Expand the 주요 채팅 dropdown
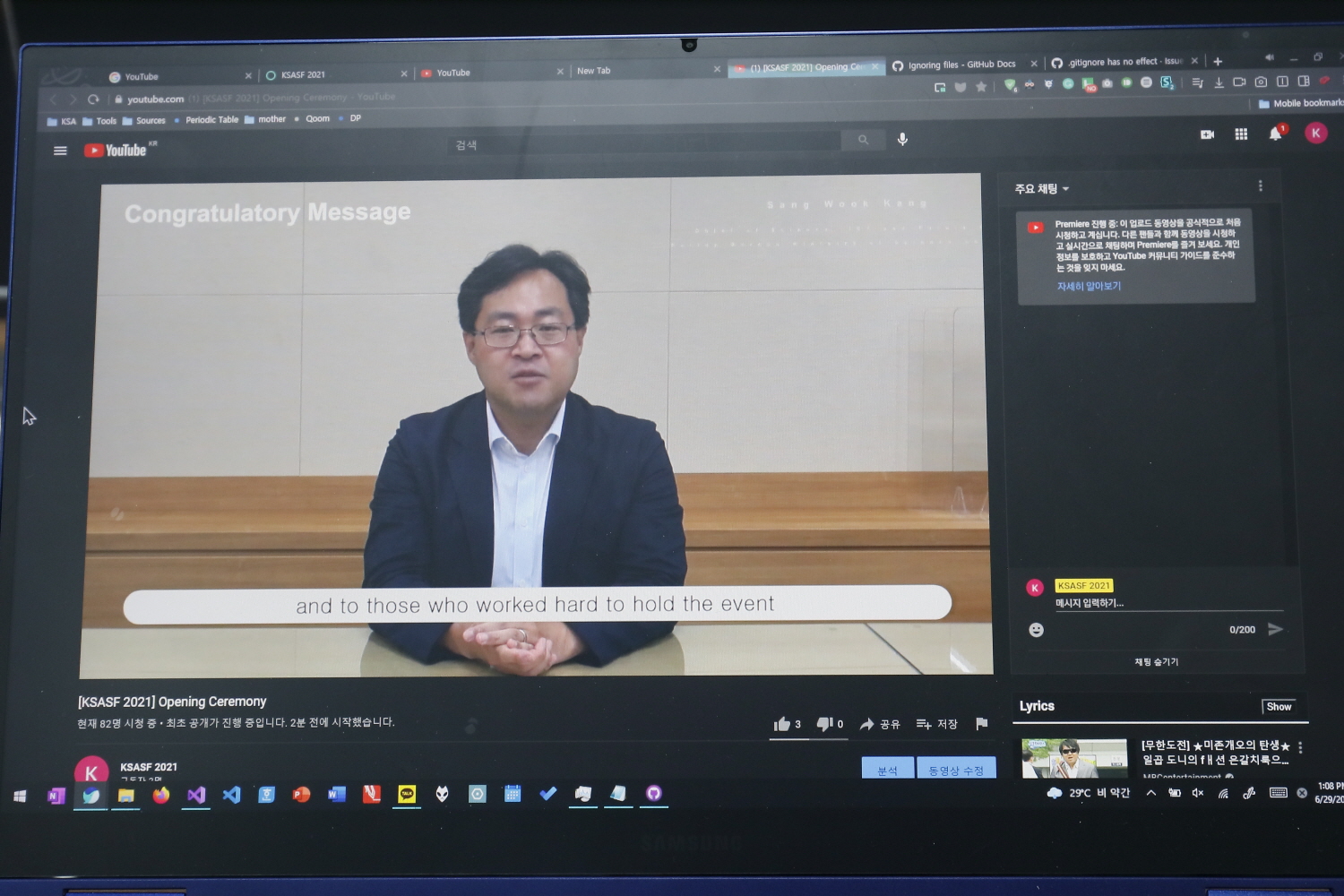Image resolution: width=1344 pixels, height=896 pixels. (1042, 189)
